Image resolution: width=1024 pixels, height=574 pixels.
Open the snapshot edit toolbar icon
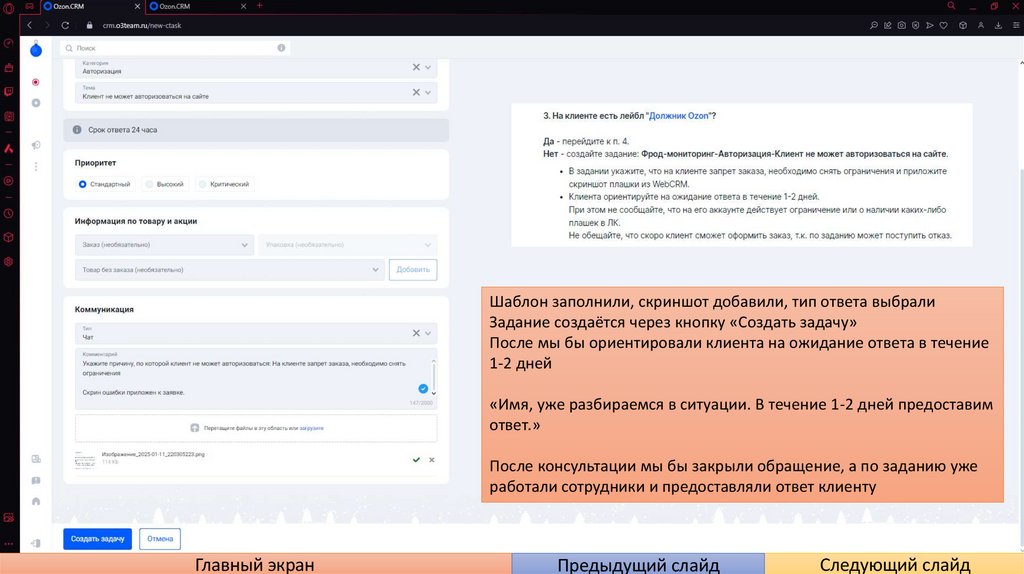tap(888, 25)
